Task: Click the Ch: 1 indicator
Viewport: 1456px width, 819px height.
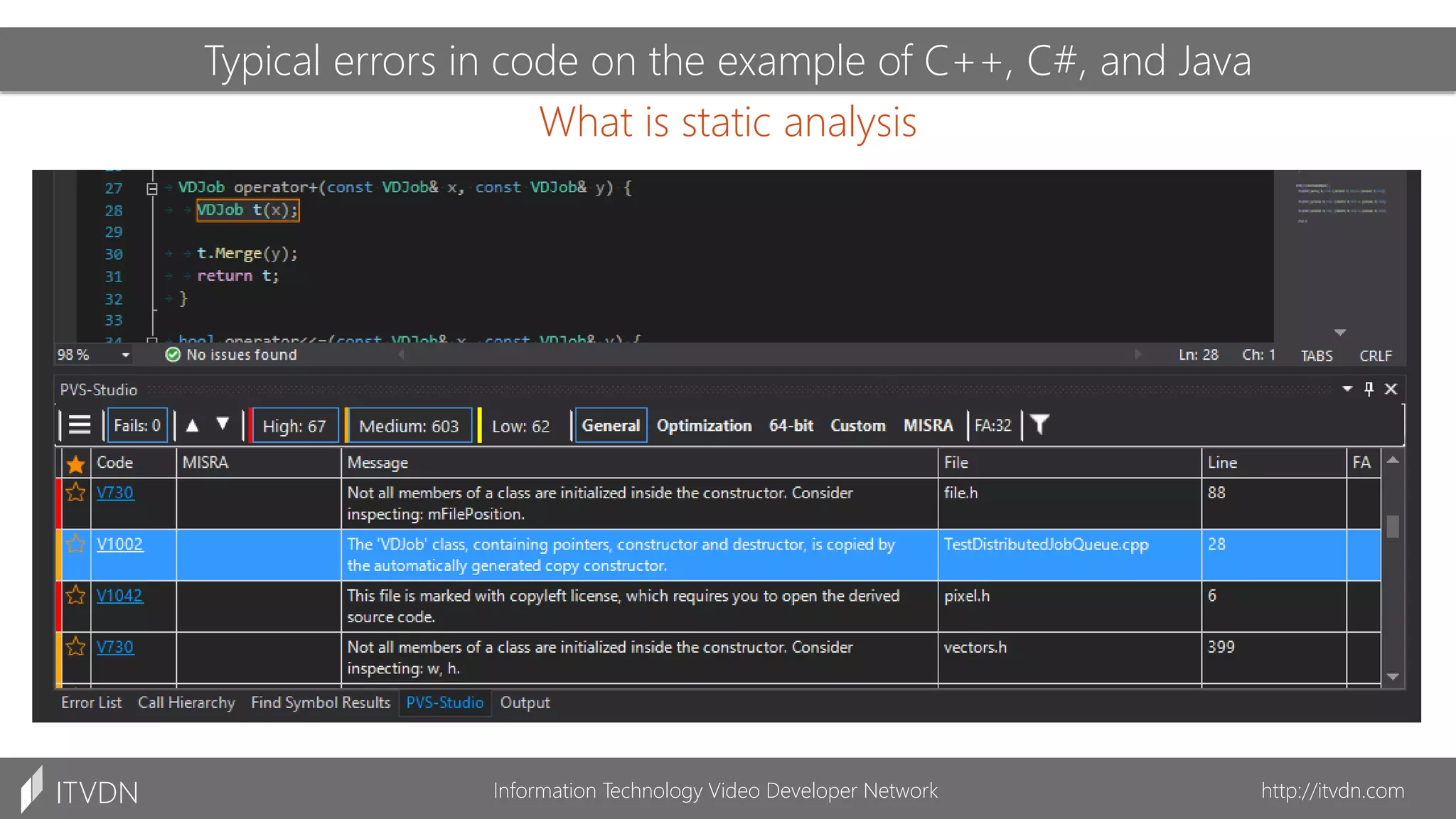Action: tap(1258, 354)
